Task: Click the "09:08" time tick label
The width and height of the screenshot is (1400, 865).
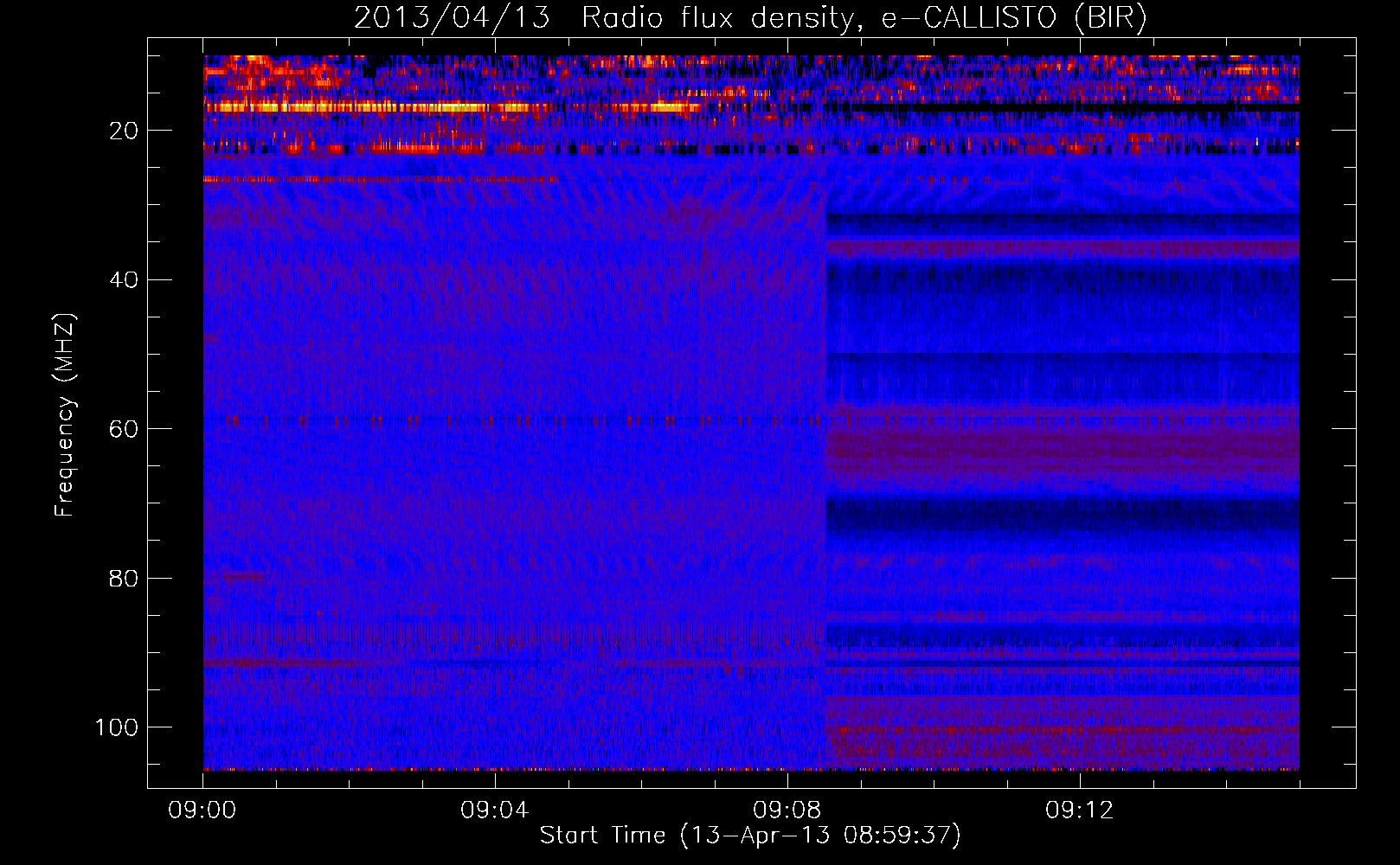Action: [x=787, y=811]
